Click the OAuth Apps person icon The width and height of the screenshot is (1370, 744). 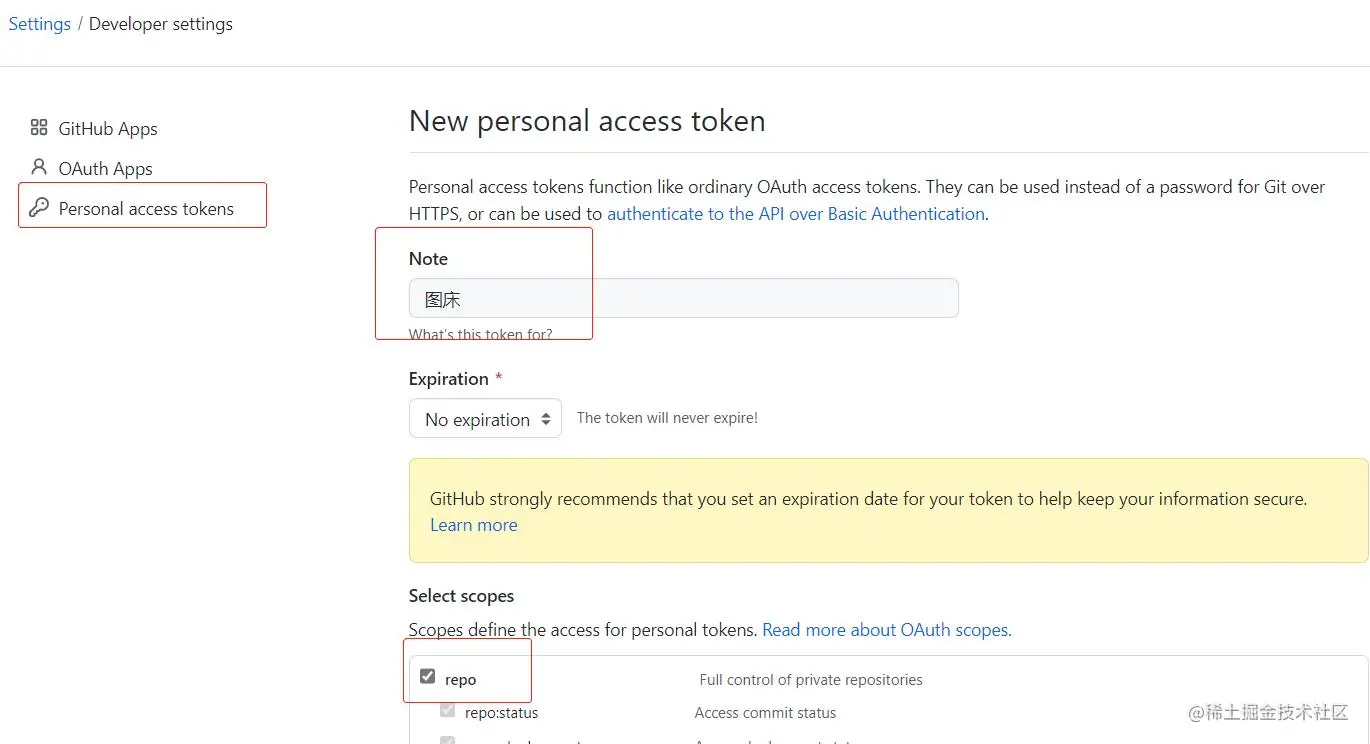point(39,167)
